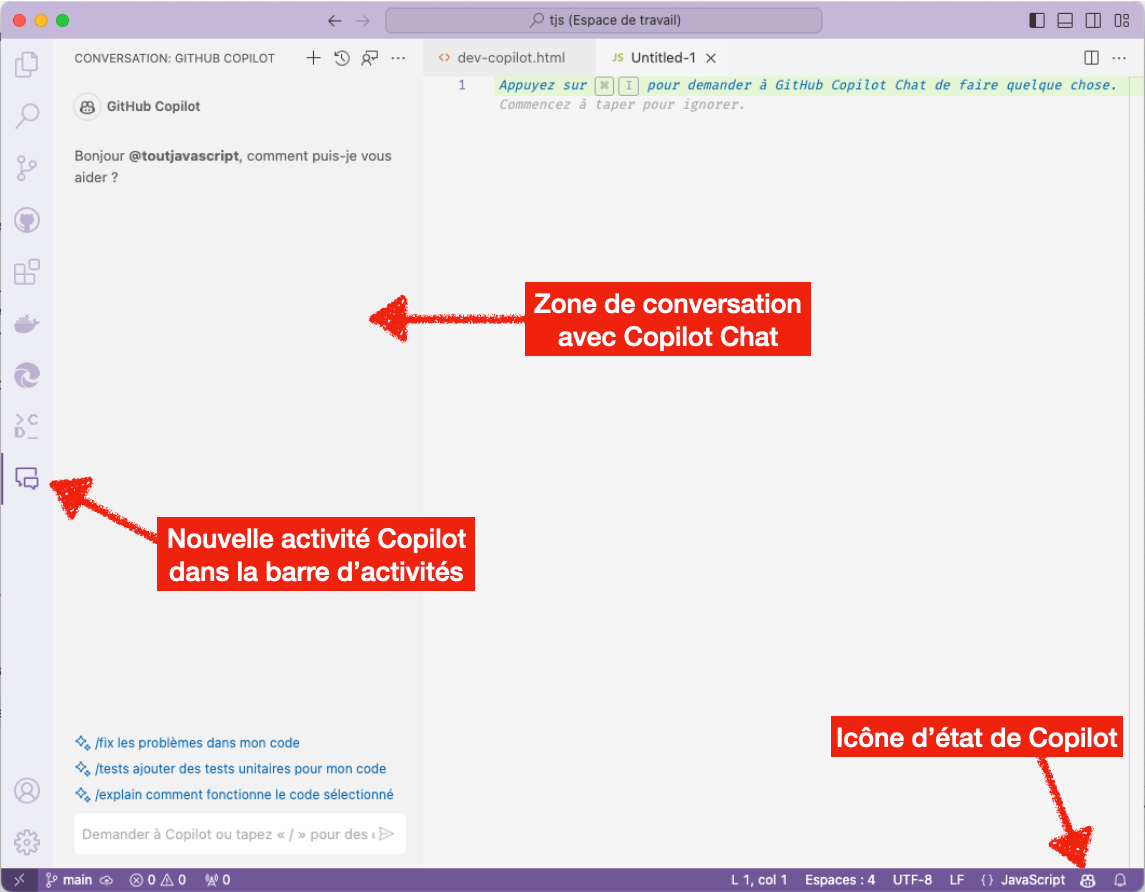Click the Copilot status icon in status bar
1145x892 pixels.
(x=1087, y=880)
